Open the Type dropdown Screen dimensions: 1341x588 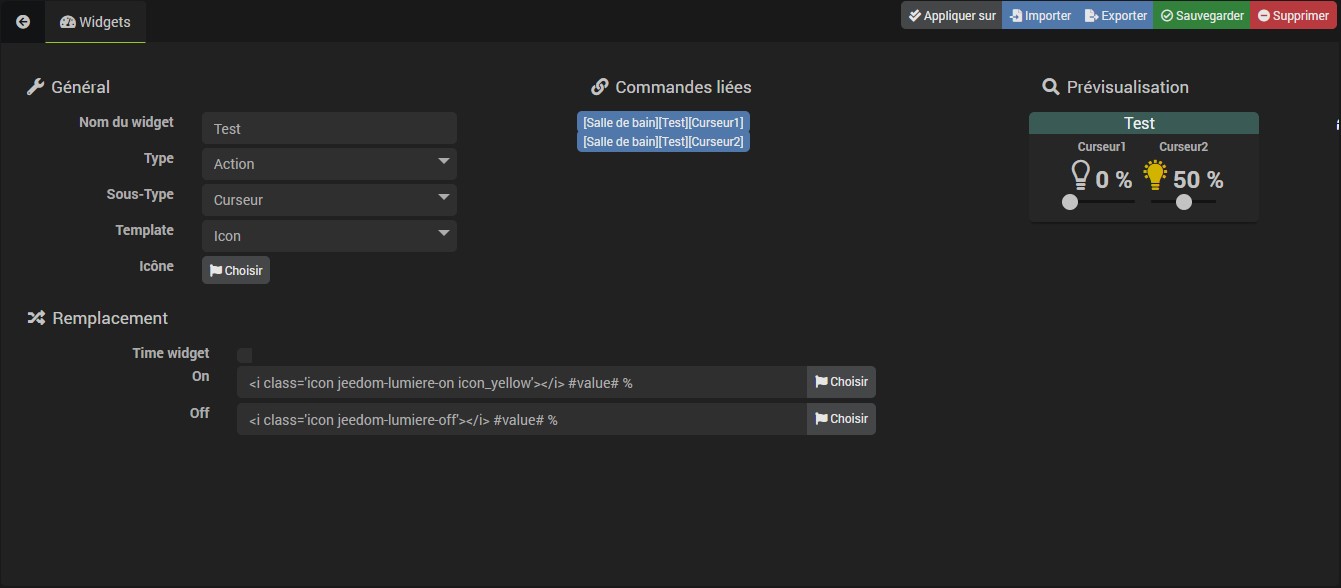329,164
